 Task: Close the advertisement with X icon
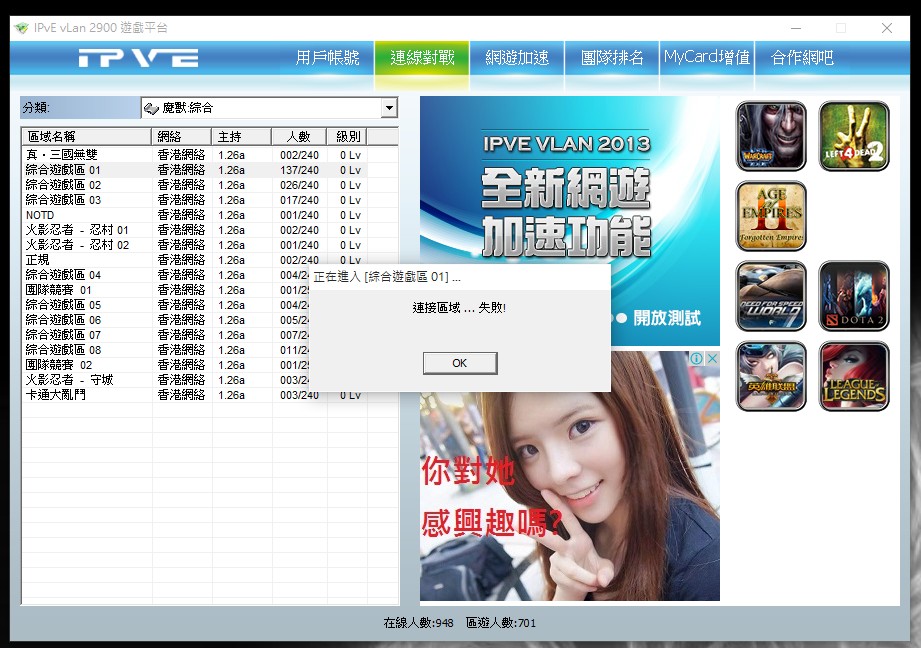point(711,359)
